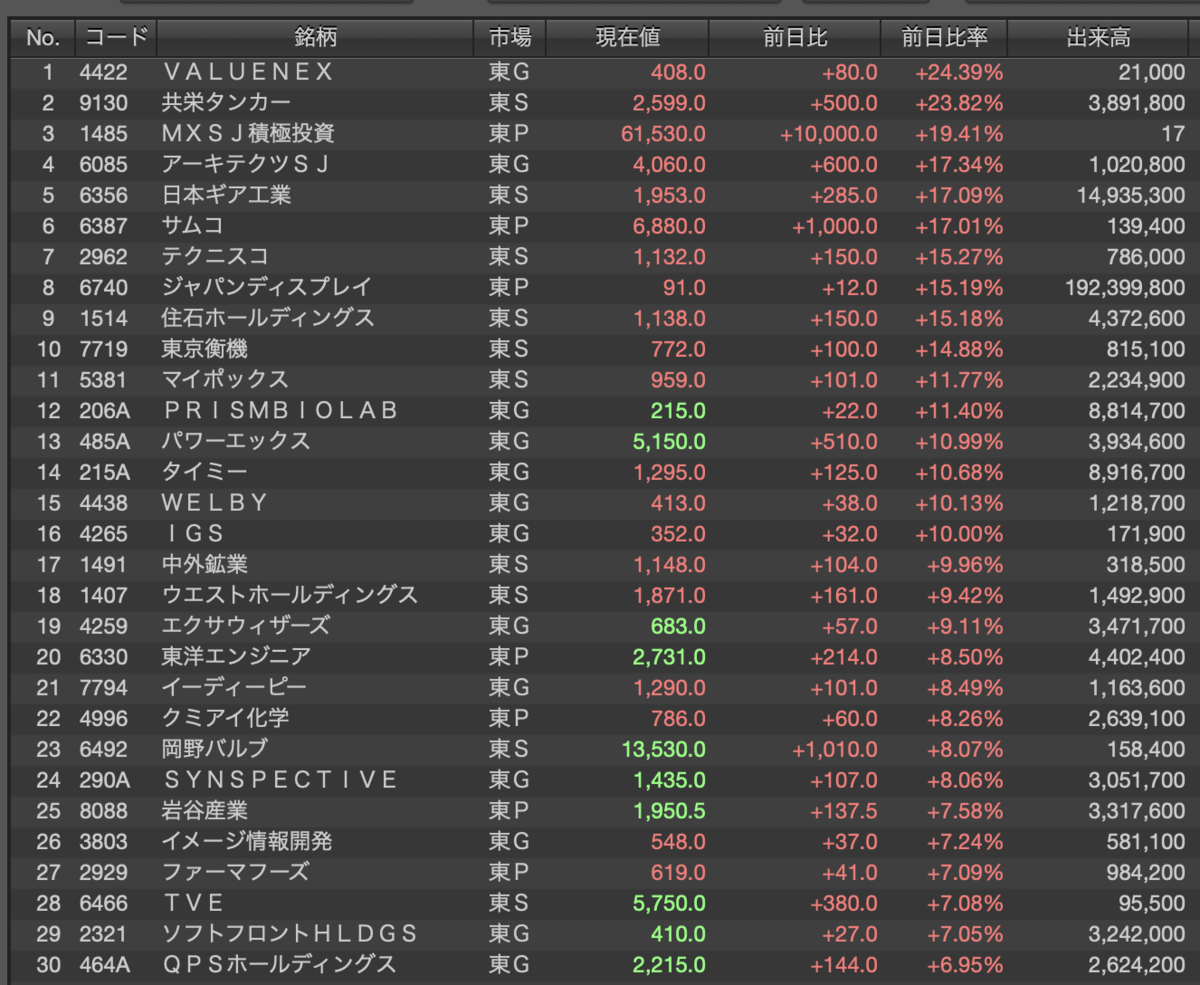Sort by the コード column header
Viewport: 1200px width, 985px height.
point(116,39)
